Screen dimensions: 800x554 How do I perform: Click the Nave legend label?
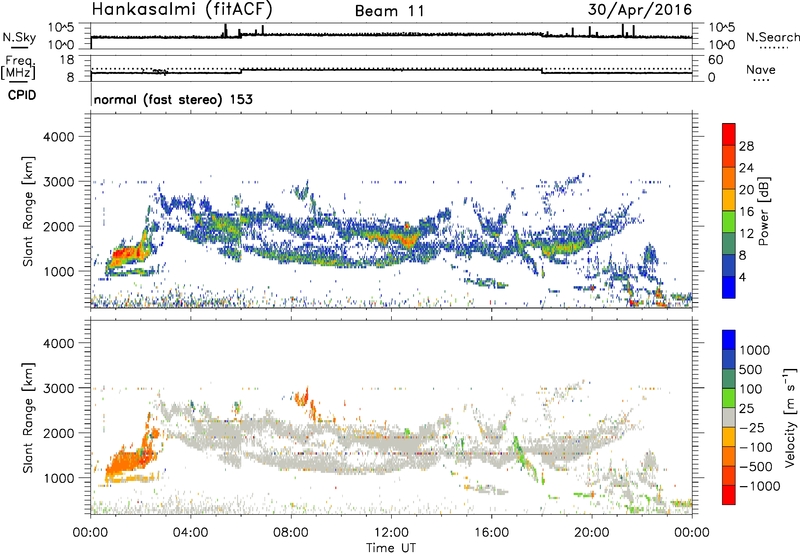click(761, 69)
